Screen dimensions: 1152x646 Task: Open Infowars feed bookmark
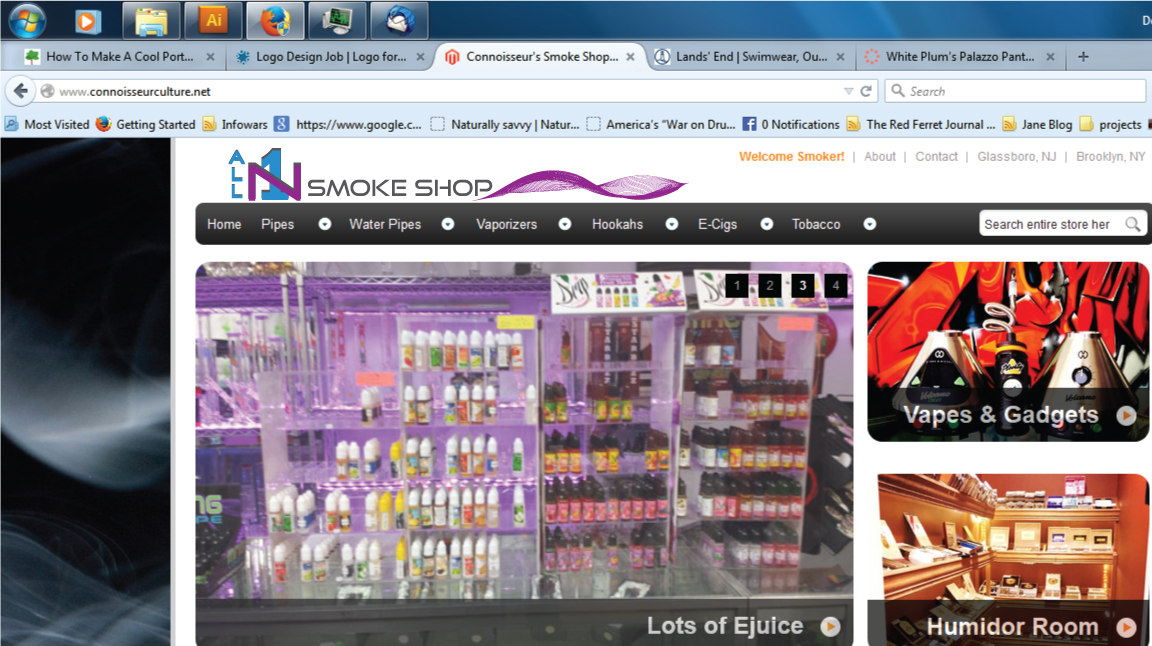[235, 124]
